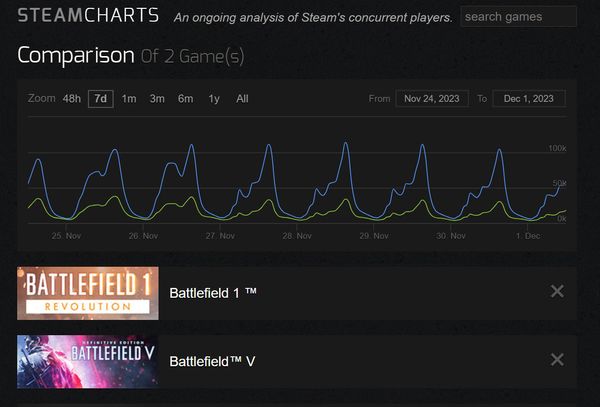Click the search games field

[x=519, y=17]
